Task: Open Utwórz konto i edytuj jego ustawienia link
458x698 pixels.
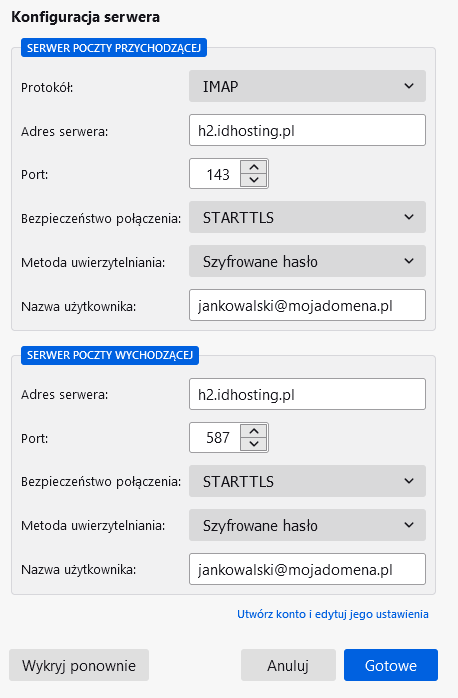Action: coord(332,614)
